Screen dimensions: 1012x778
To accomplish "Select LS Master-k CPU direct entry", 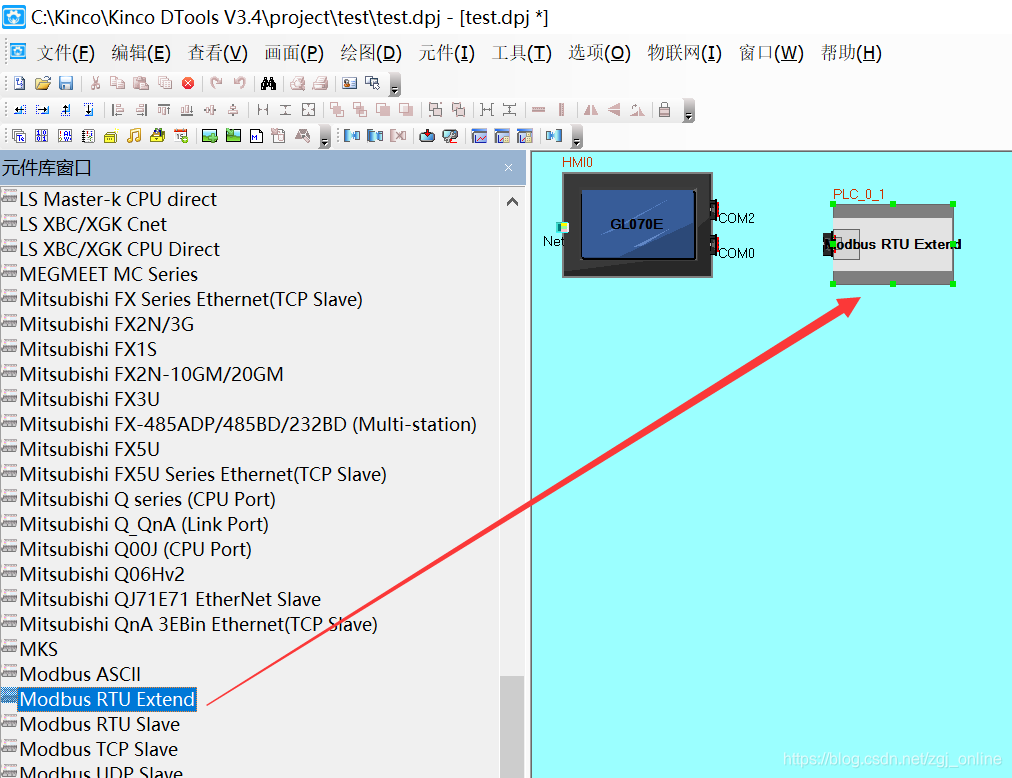I will point(118,200).
